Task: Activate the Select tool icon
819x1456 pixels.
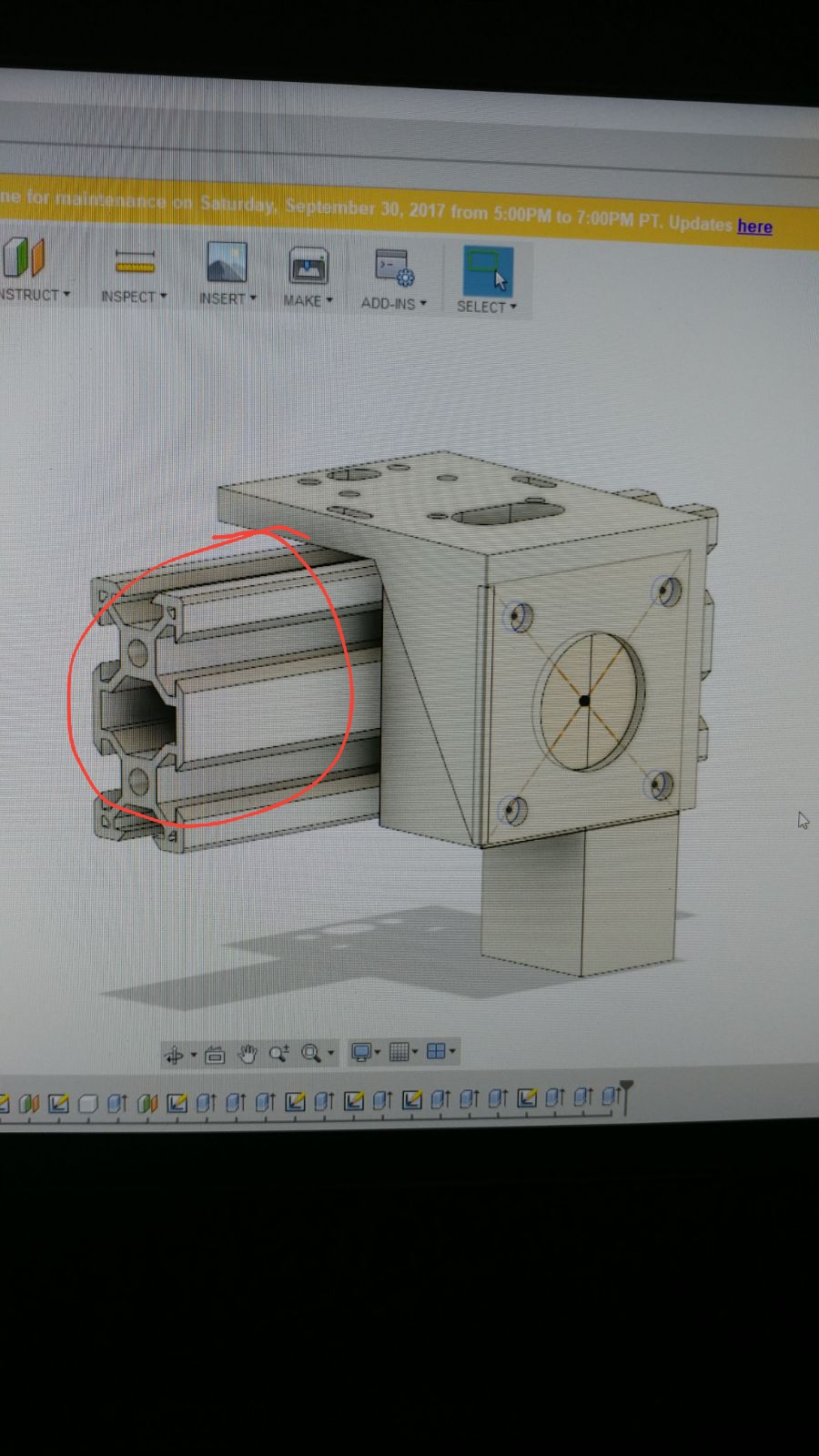Action: 488,270
